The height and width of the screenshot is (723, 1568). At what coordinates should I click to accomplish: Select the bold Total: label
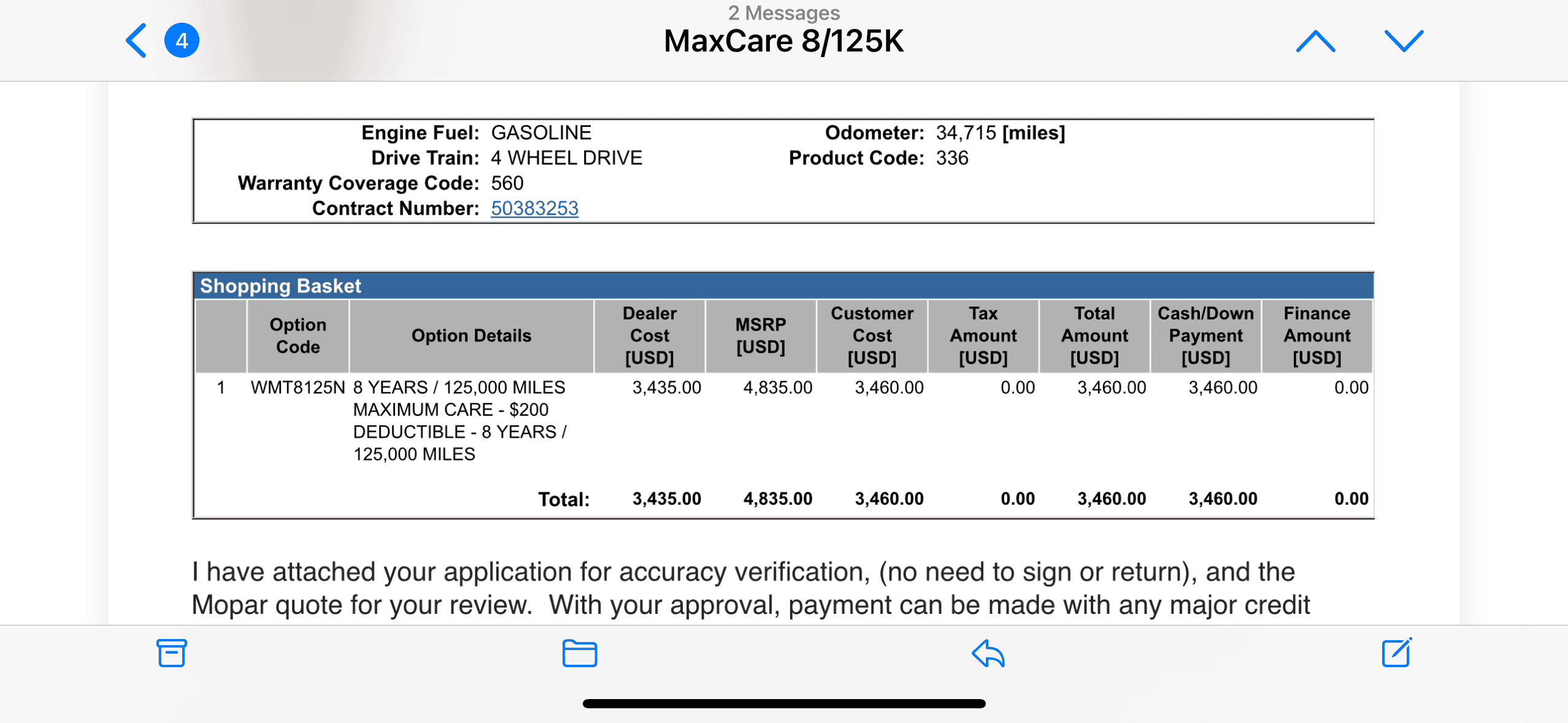564,499
